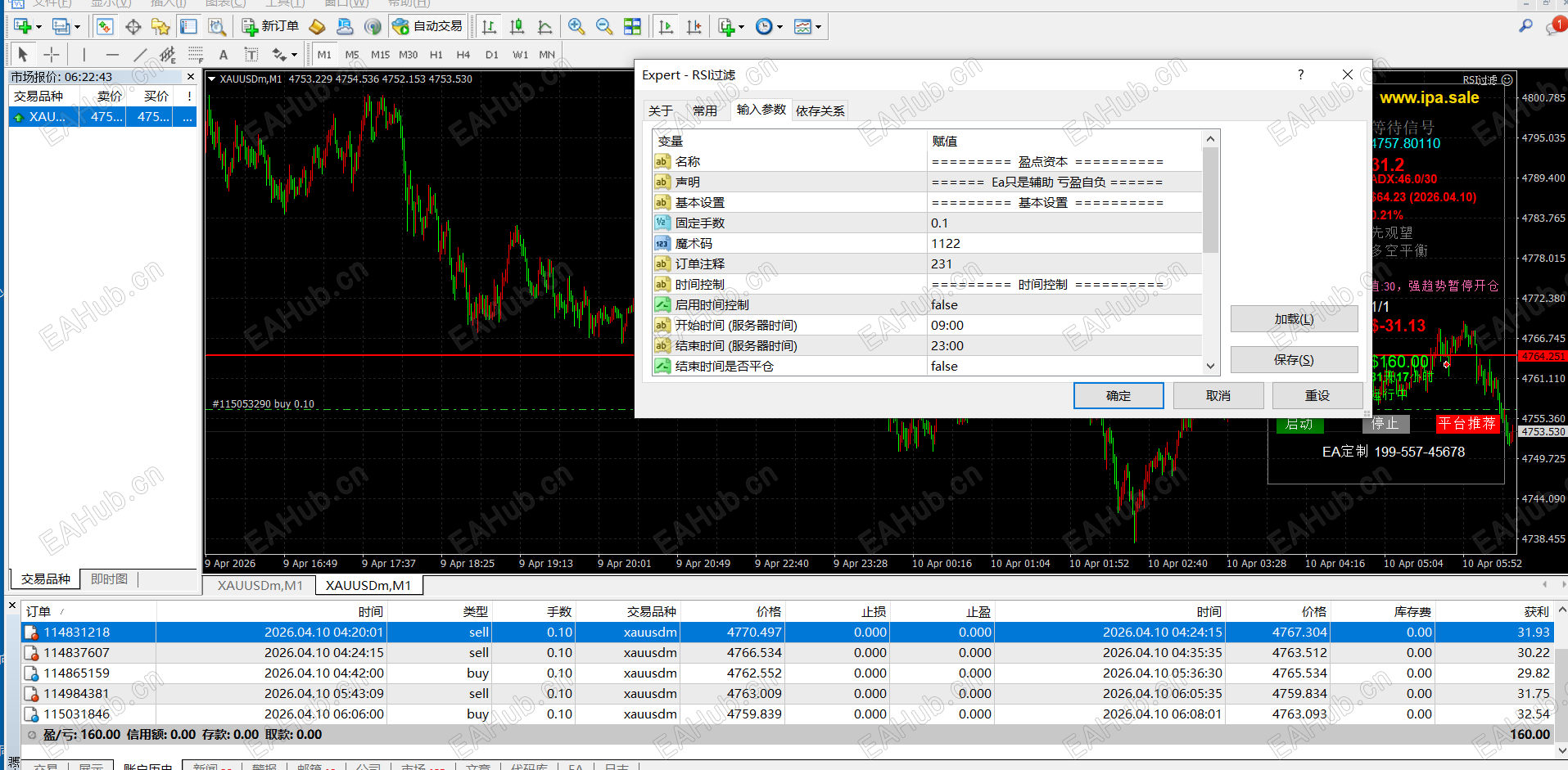
Task: Zoom out on the chart
Action: pos(604,26)
